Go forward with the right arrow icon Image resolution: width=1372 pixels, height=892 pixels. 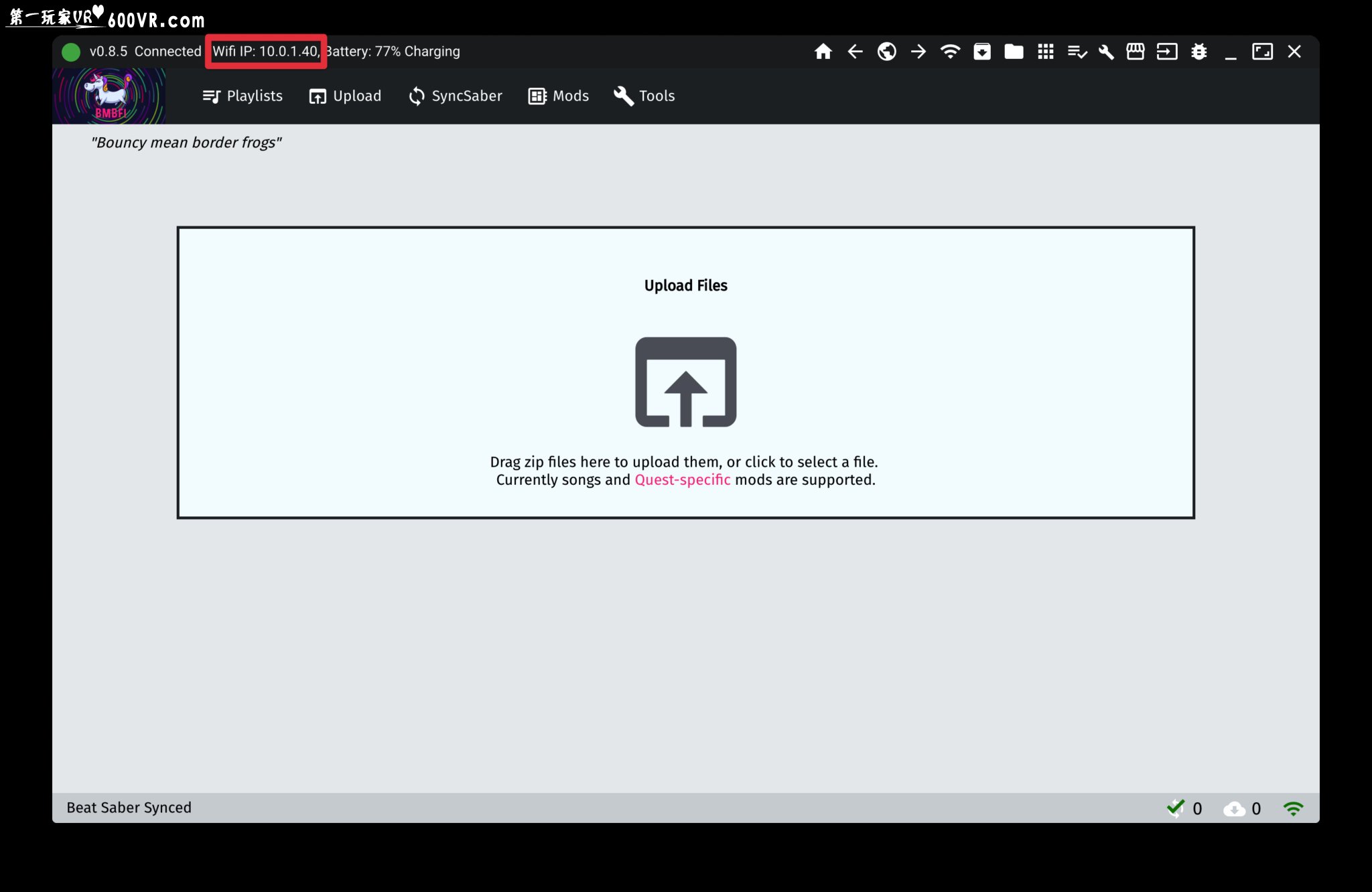(918, 52)
